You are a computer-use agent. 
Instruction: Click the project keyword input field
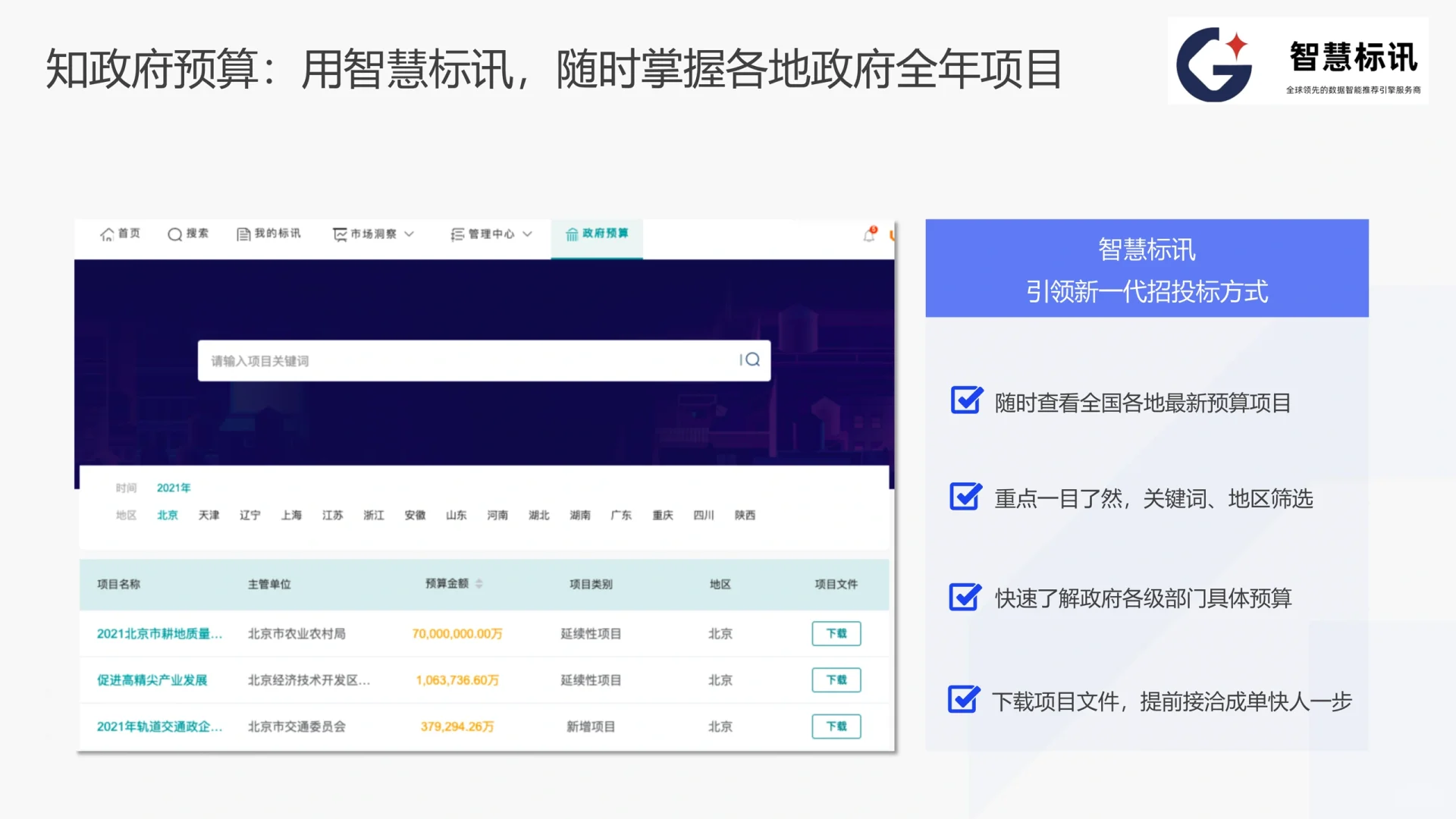(455, 359)
